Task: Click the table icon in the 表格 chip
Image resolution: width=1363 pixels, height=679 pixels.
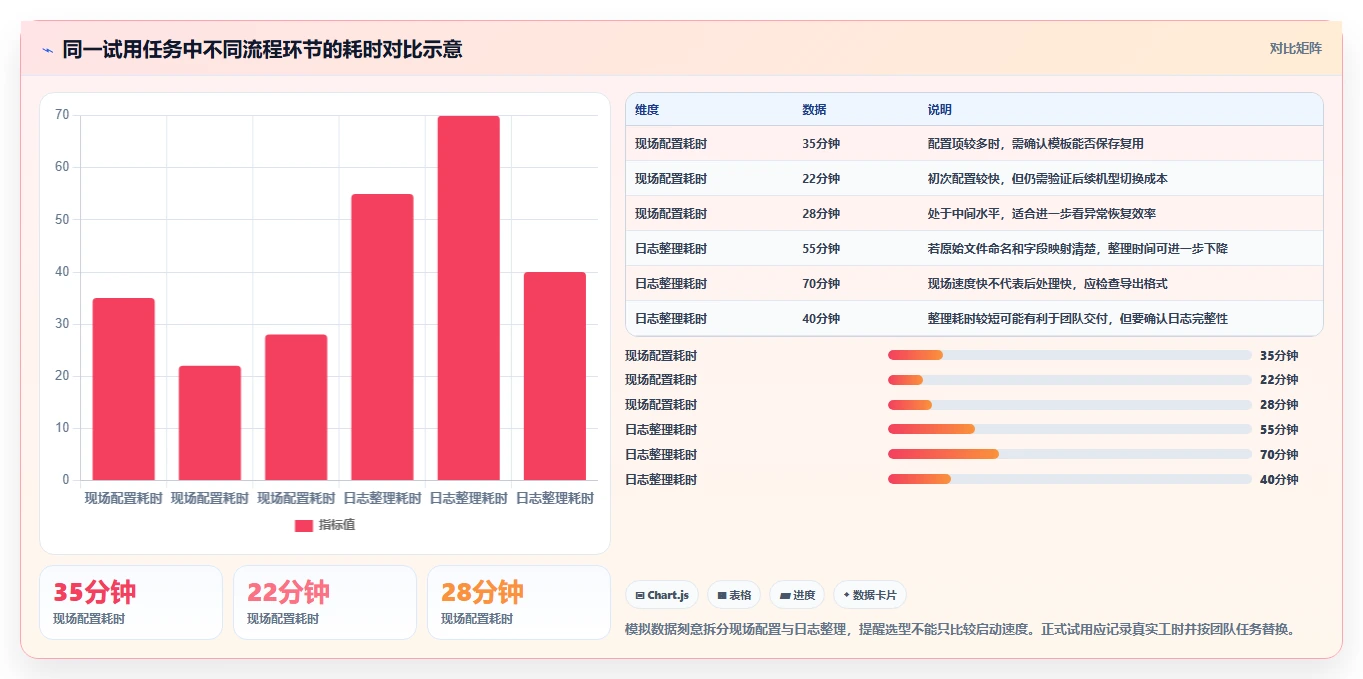Action: click(x=722, y=595)
